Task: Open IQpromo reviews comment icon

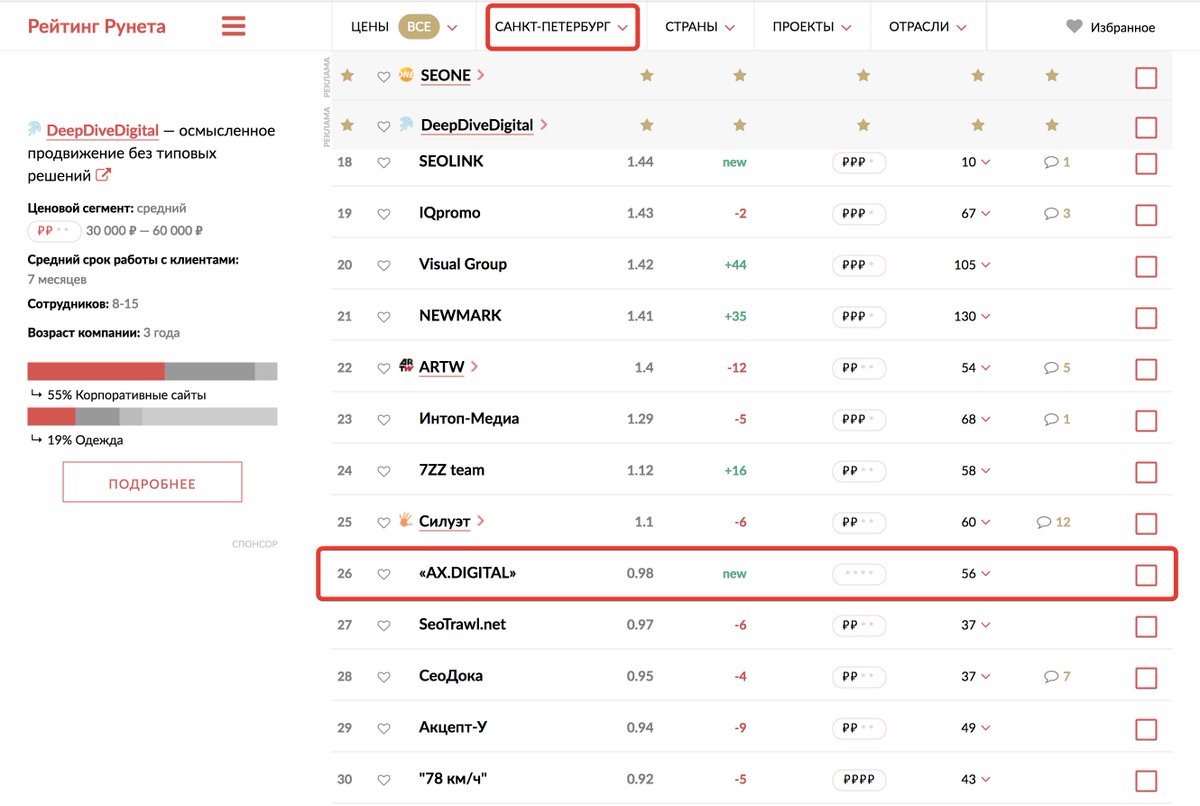Action: 1051,213
